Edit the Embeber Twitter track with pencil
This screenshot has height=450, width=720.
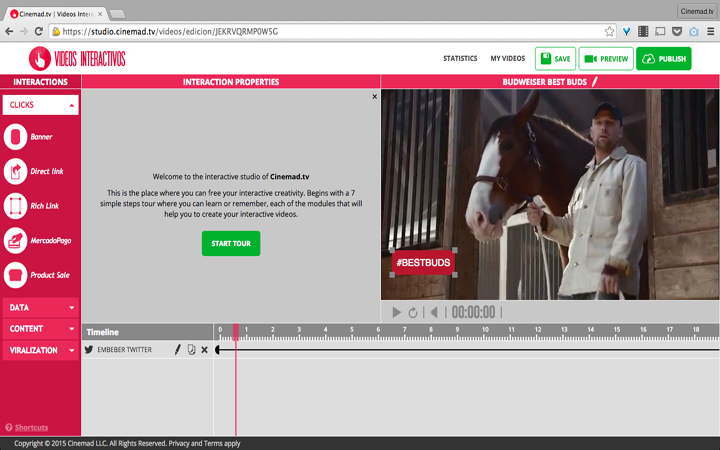[178, 350]
